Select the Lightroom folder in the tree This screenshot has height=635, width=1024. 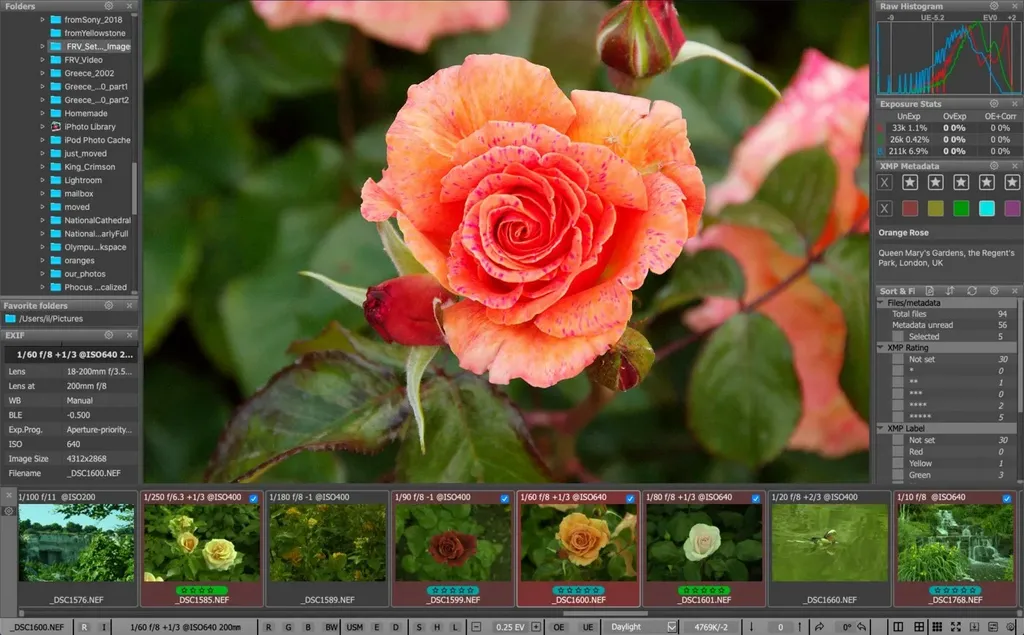coord(83,180)
